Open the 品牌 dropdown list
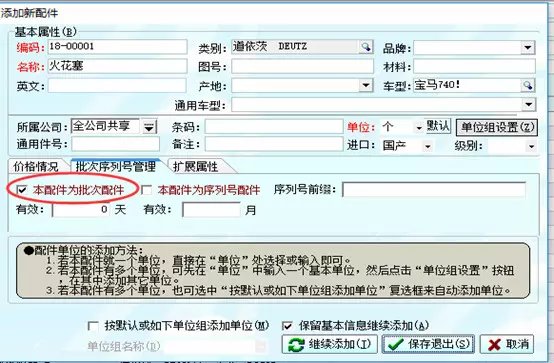554x363 pixels. (528, 47)
